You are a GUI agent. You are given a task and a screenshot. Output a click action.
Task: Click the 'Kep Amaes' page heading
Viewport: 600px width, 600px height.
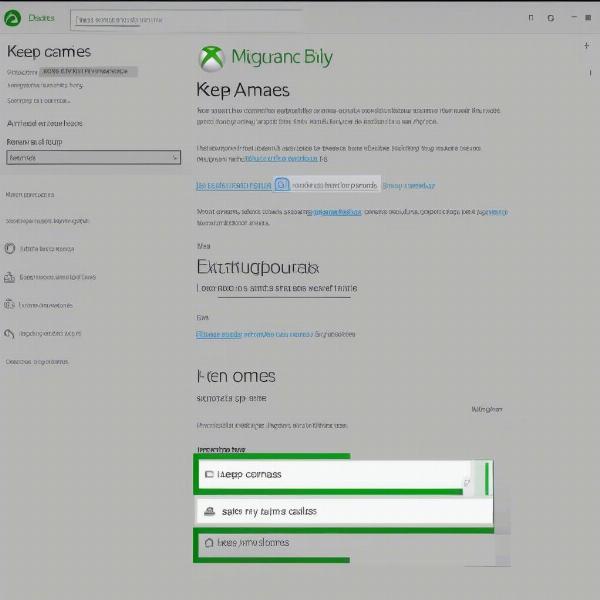[243, 90]
